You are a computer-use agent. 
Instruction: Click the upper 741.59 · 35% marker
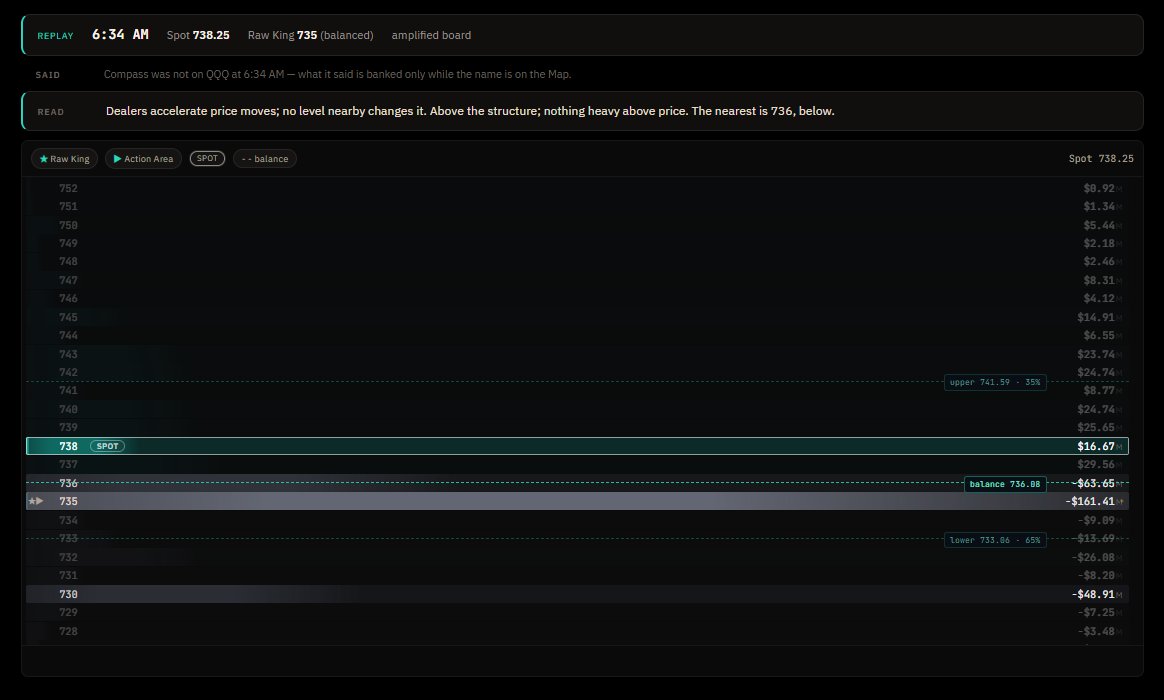(995, 382)
